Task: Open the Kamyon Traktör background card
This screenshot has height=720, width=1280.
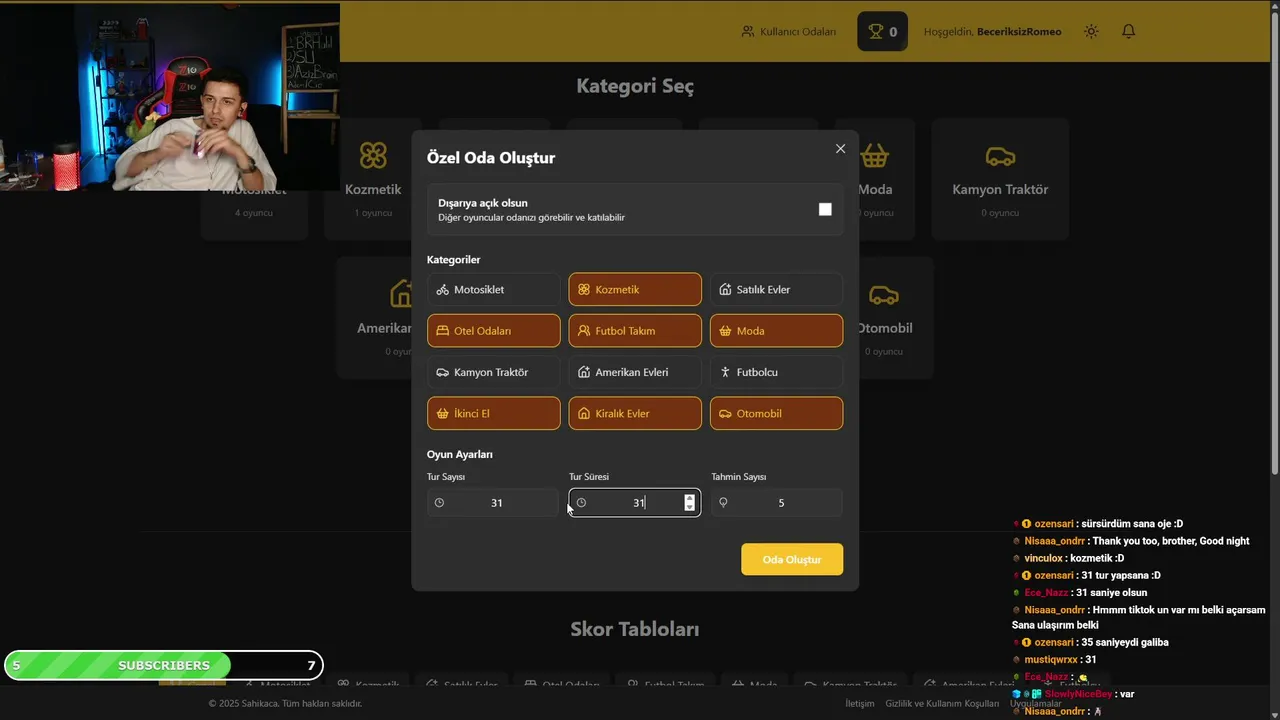Action: click(1000, 180)
